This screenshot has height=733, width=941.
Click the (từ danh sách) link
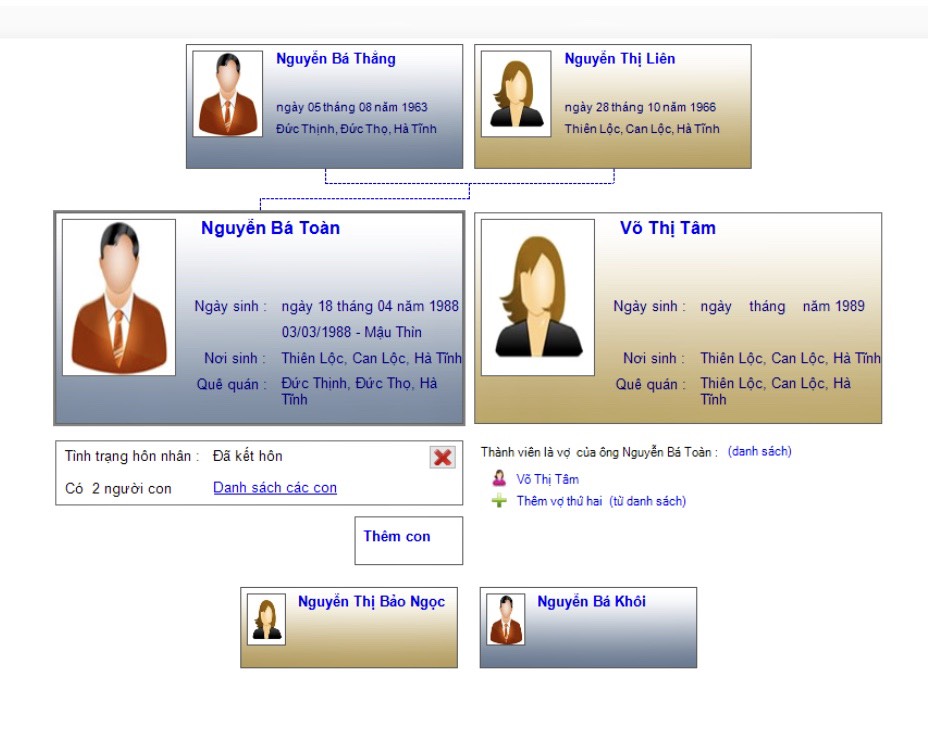648,501
